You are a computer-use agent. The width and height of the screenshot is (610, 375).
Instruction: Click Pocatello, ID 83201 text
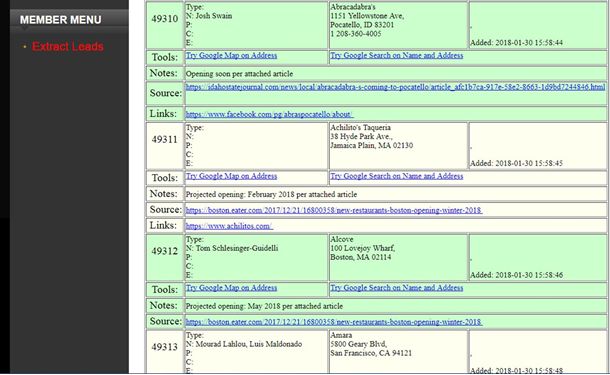point(362,25)
